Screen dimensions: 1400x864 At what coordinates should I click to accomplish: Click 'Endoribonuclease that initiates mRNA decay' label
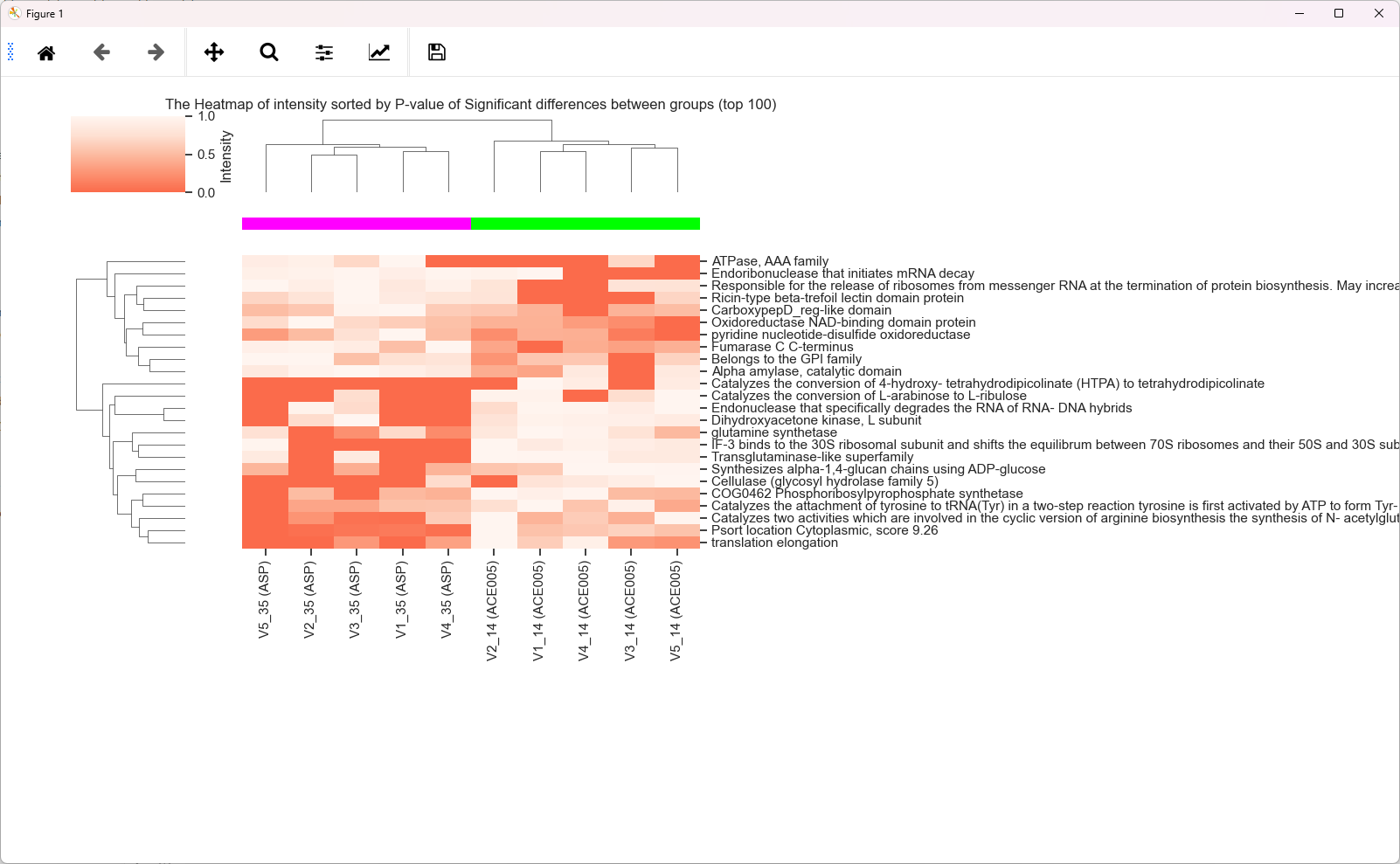842,273
